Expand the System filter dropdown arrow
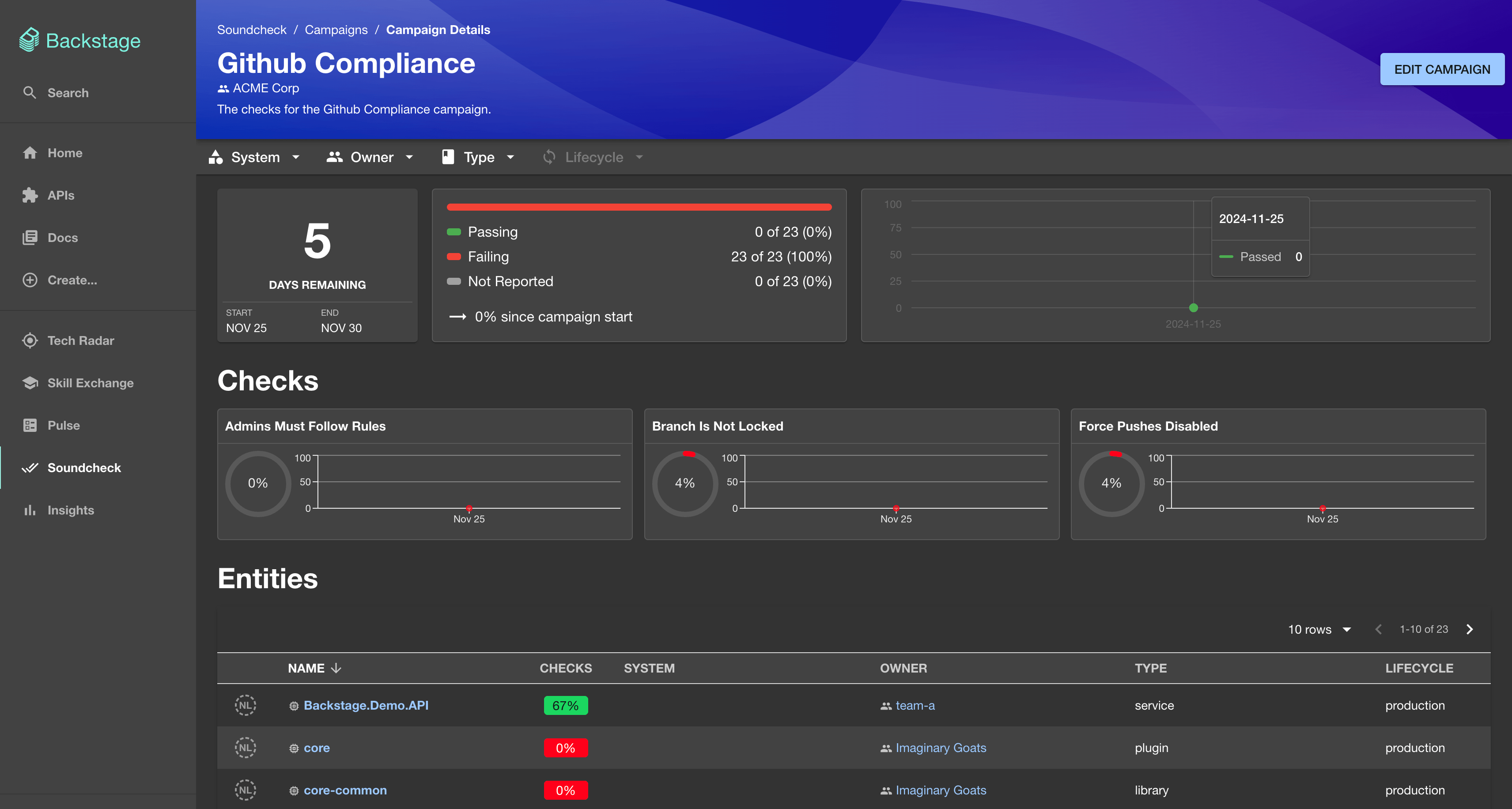Screen dimensions: 1512x809 (x=296, y=157)
